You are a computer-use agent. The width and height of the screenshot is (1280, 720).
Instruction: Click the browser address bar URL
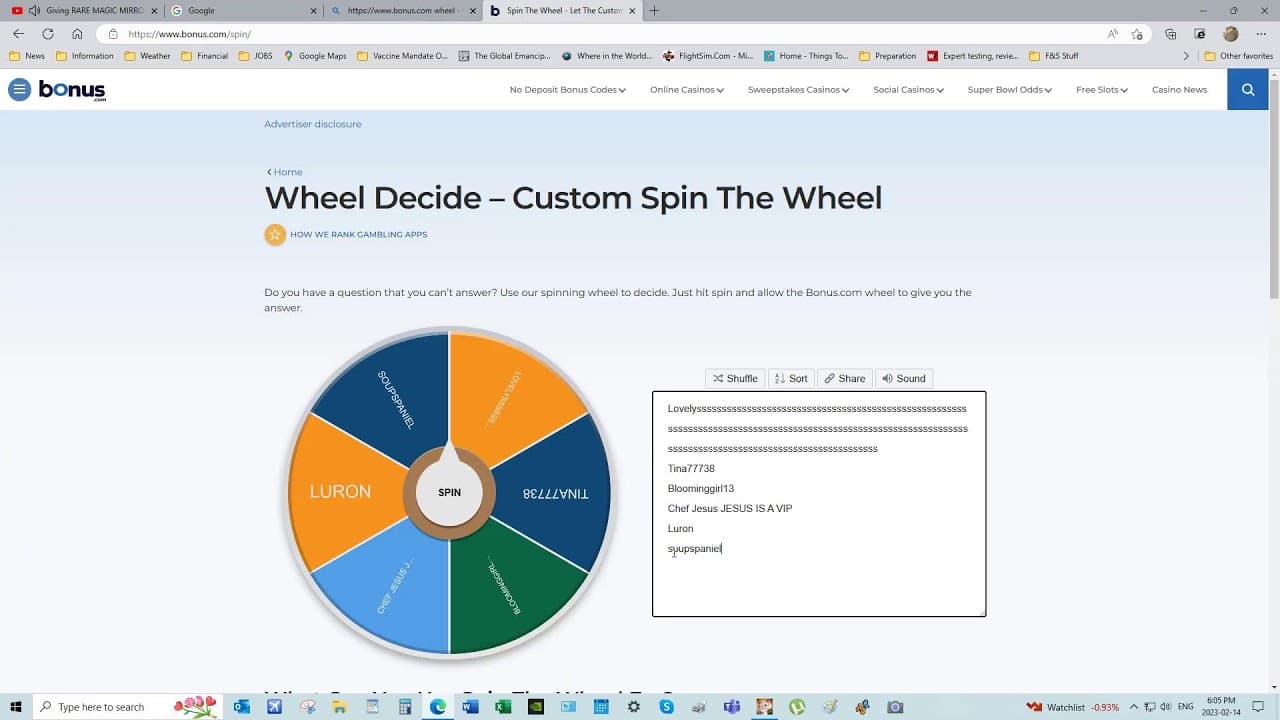coord(189,34)
